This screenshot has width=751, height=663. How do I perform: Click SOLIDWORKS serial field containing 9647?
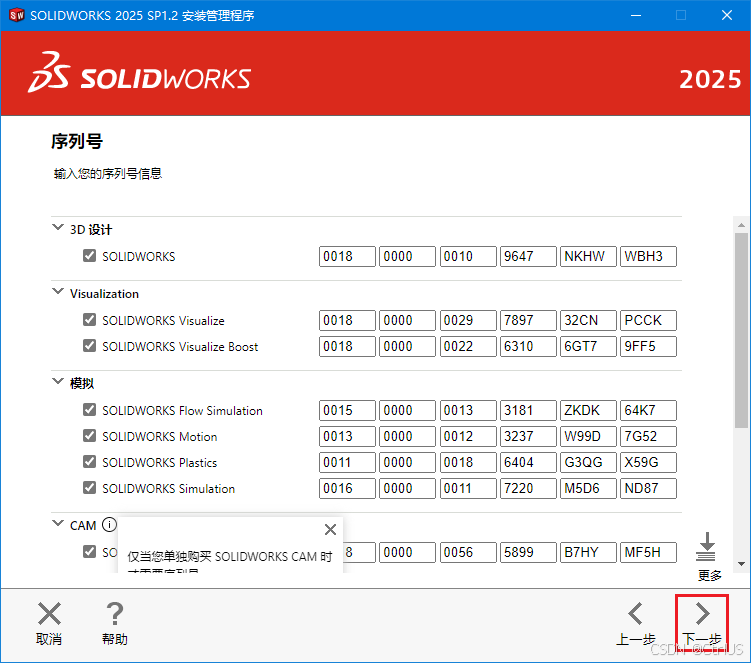click(528, 256)
